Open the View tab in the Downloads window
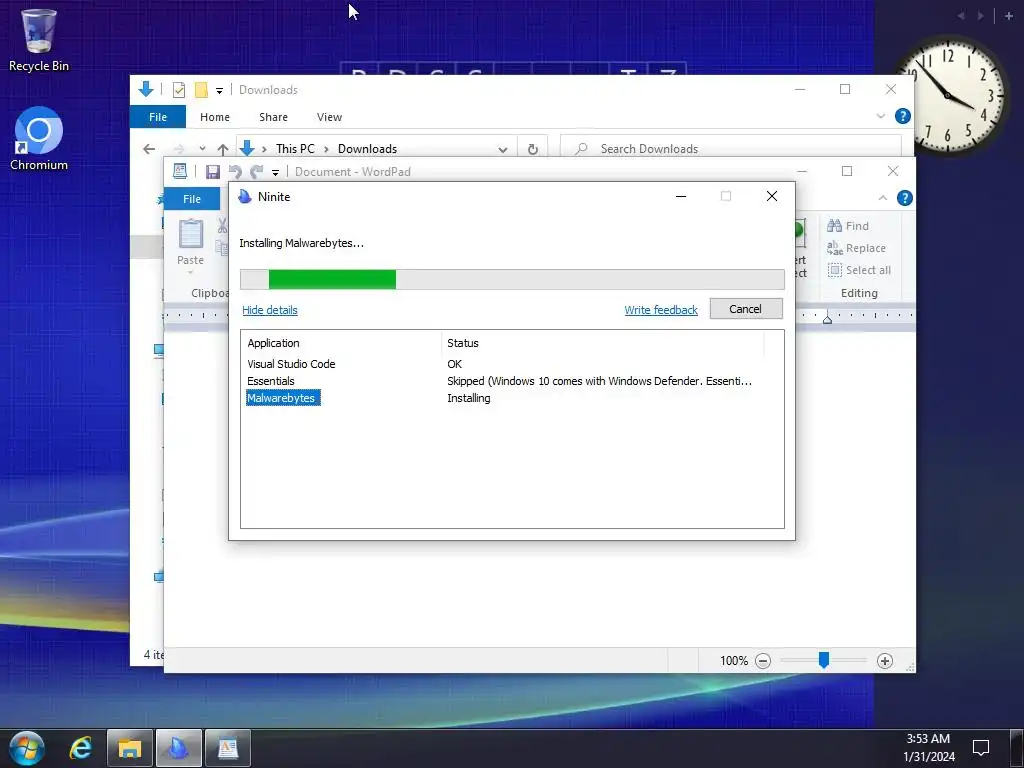This screenshot has height=768, width=1024. (329, 117)
